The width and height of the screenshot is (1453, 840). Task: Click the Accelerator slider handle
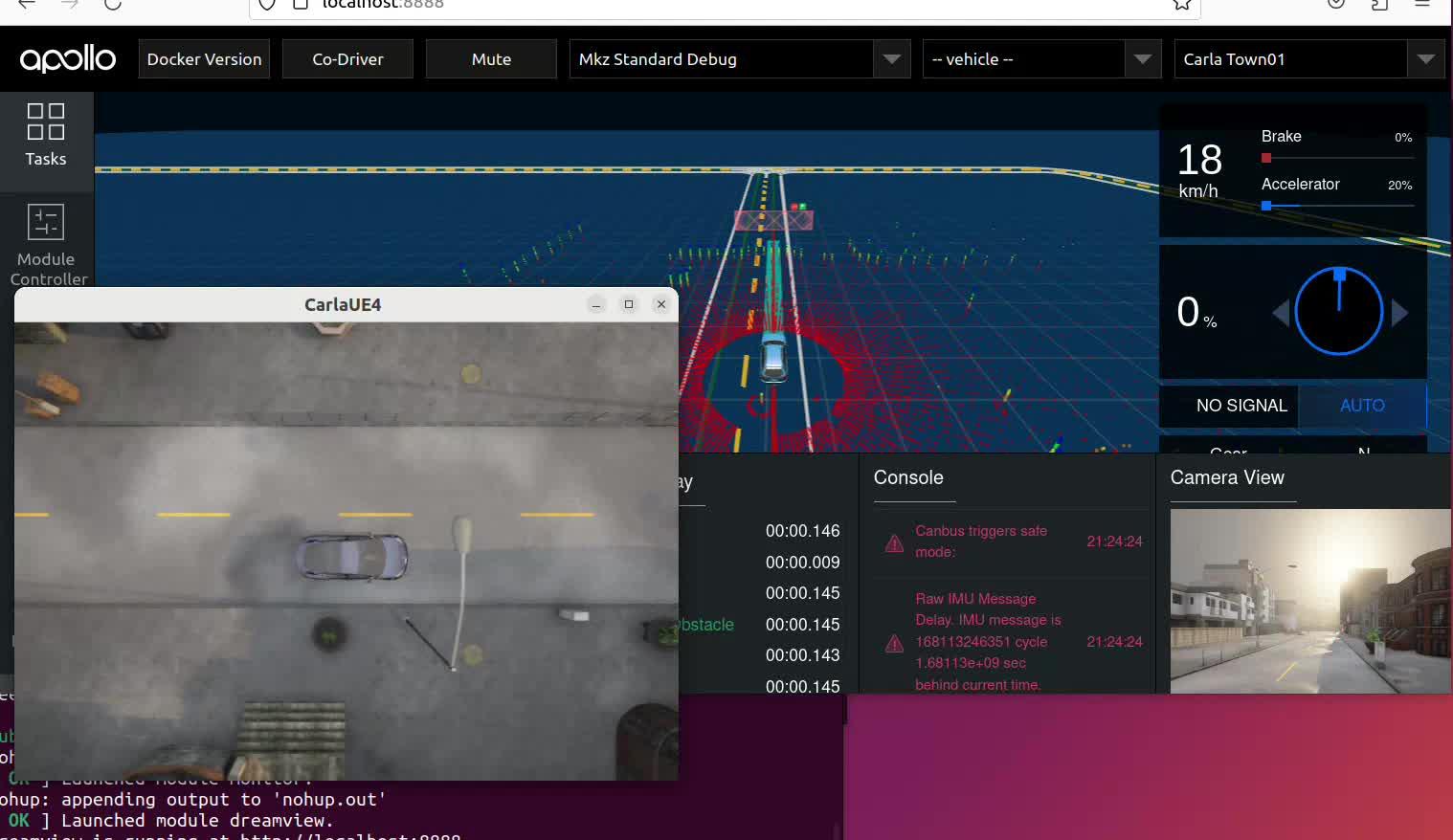coord(1266,206)
